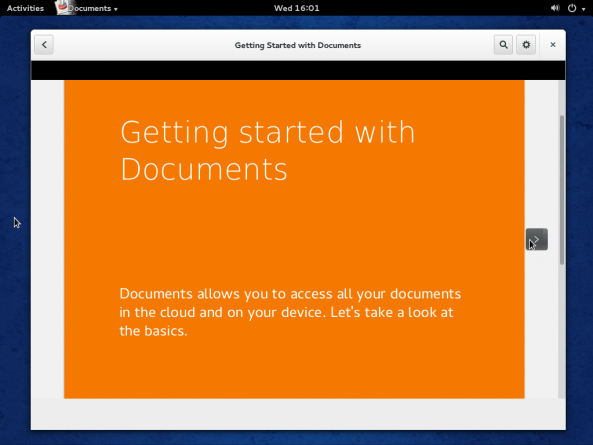Open search with the magnifier icon
The height and width of the screenshot is (445, 593).
503,45
